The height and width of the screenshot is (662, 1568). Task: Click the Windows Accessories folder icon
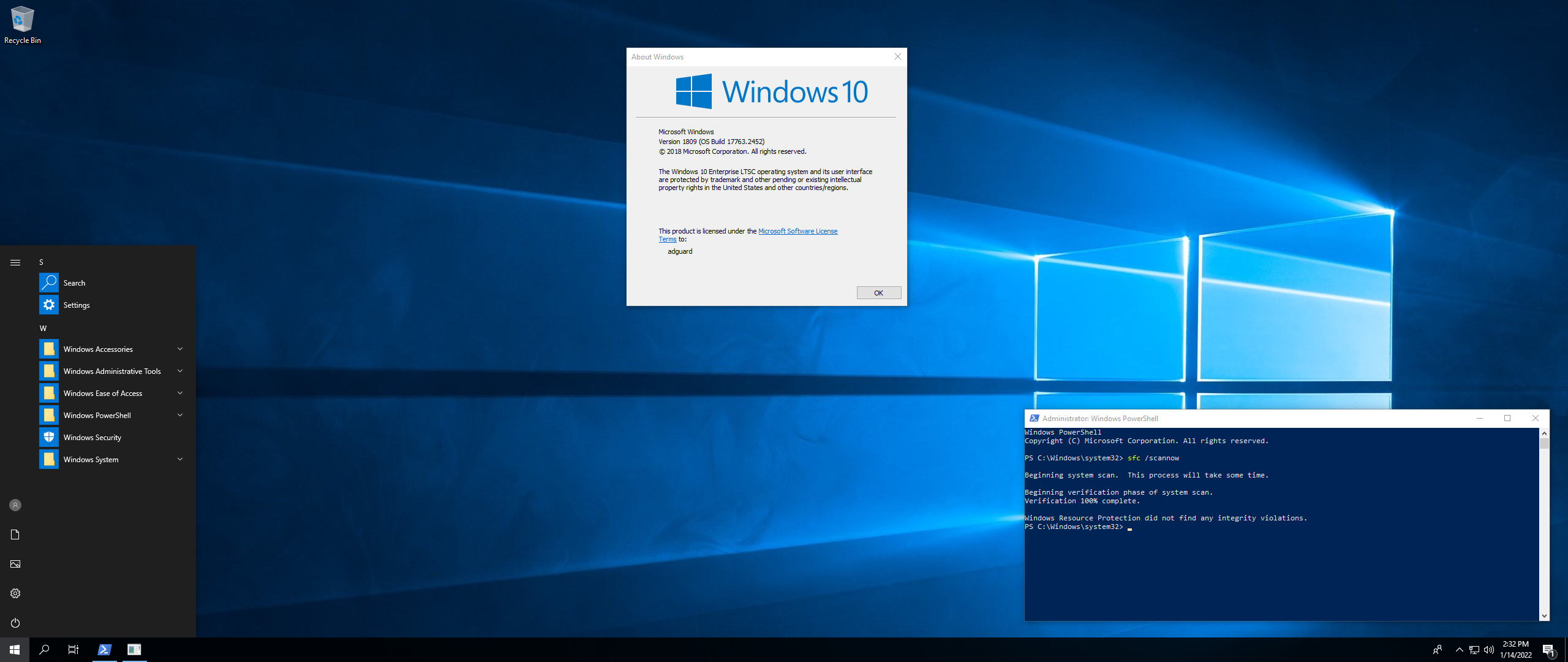click(49, 349)
